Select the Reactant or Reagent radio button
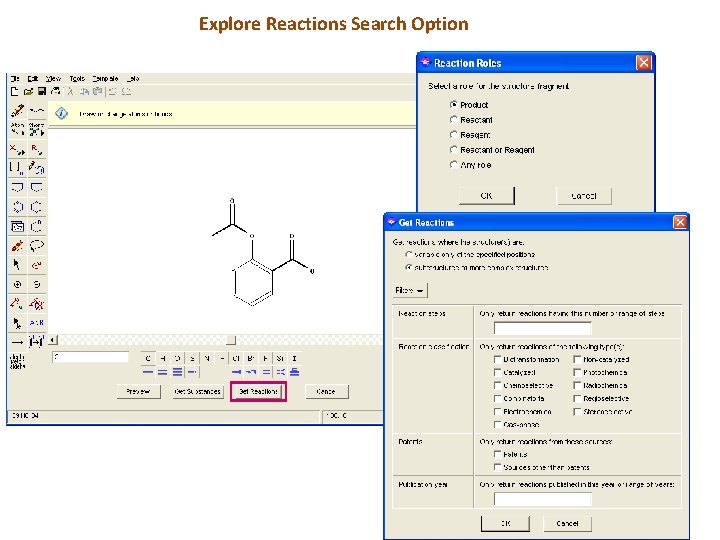This screenshot has width=720, height=540. pos(454,150)
